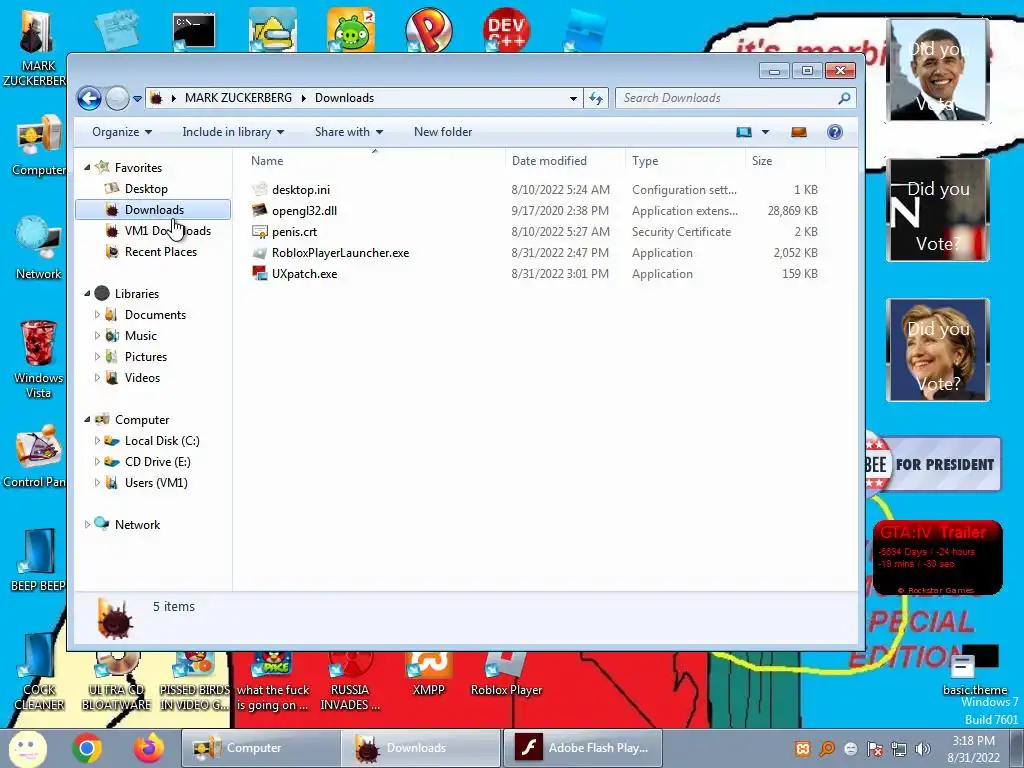1024x768 pixels.
Task: Open the Organize menu
Action: coord(122,132)
